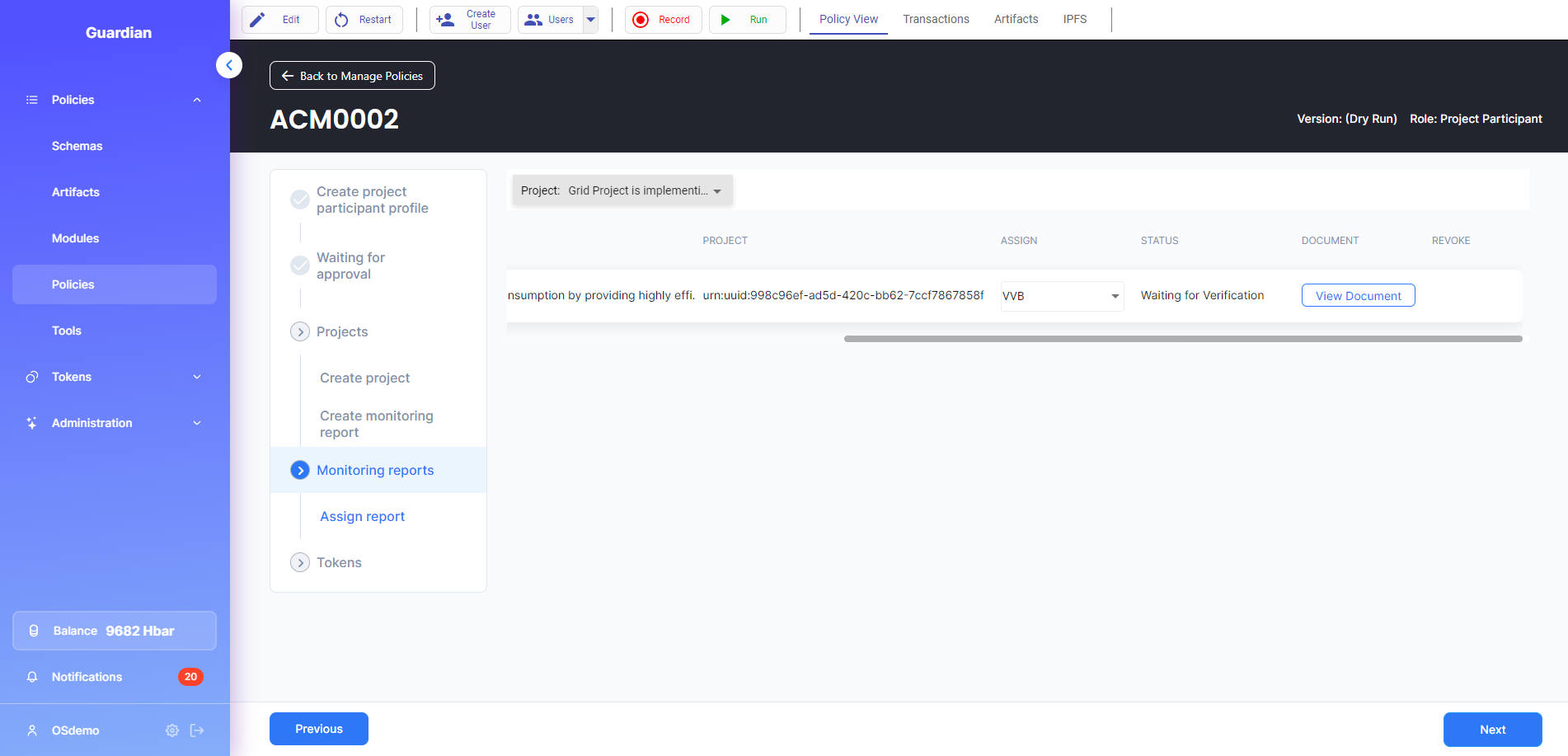The image size is (1568, 756).
Task: Open settings gear next to OSdemo
Action: pos(172,730)
